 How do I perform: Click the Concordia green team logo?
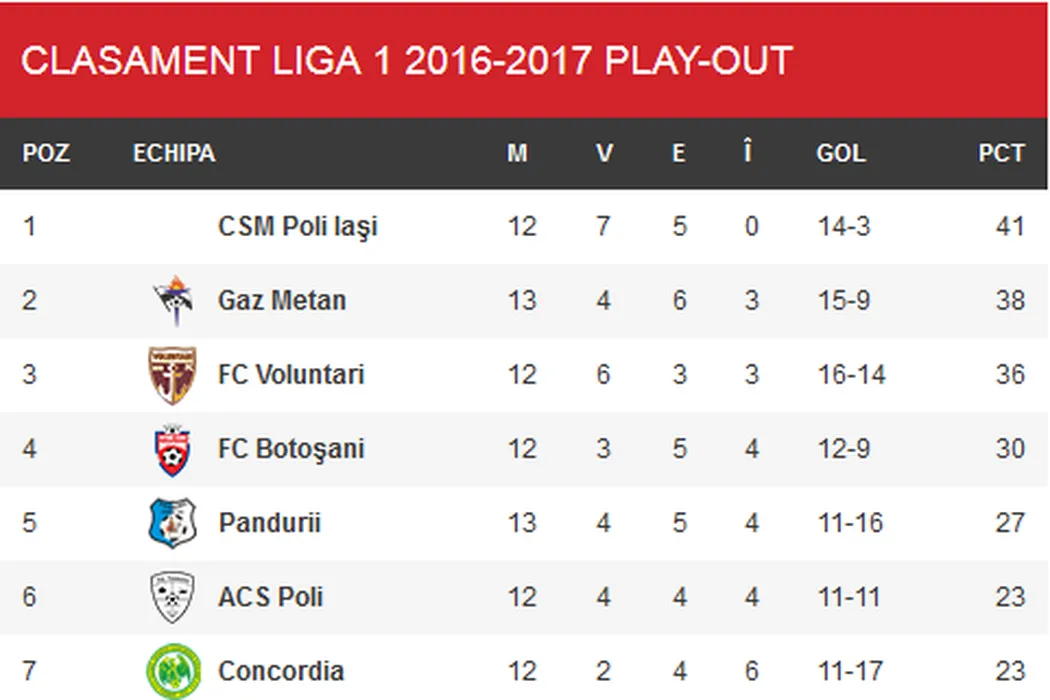[173, 670]
